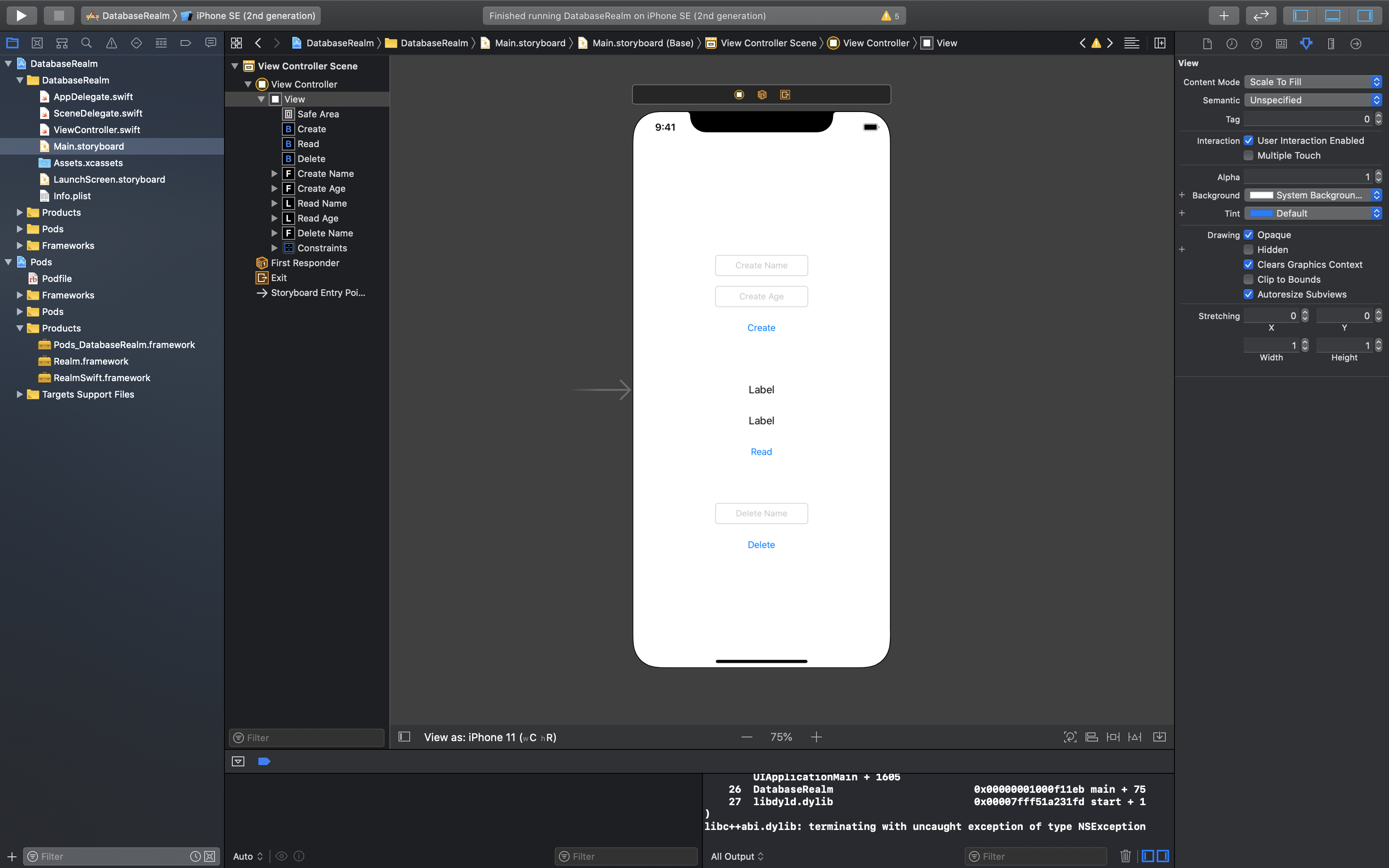Click the Create Age text field on canvas
The image size is (1389, 868).
(761, 296)
